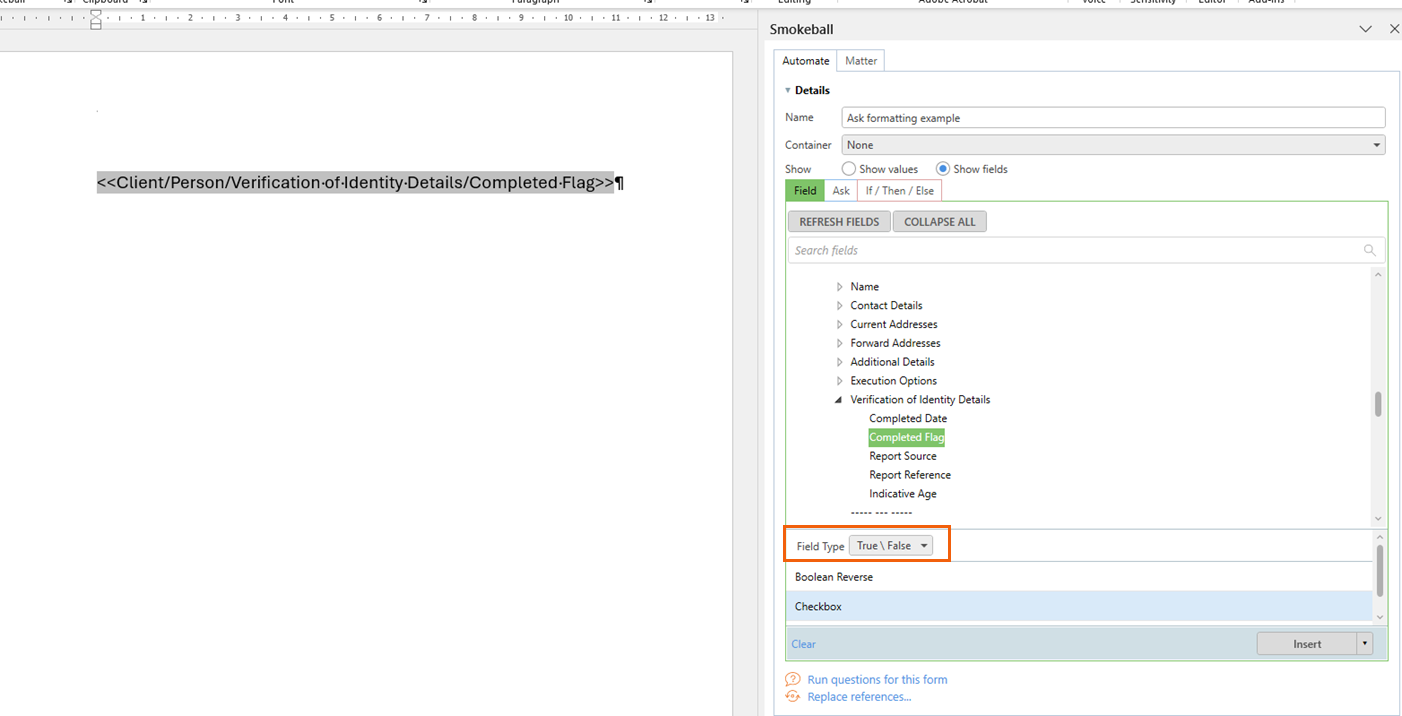Screen dimensions: 1402x716
Task: Collapse the Details section
Action: tap(788, 90)
